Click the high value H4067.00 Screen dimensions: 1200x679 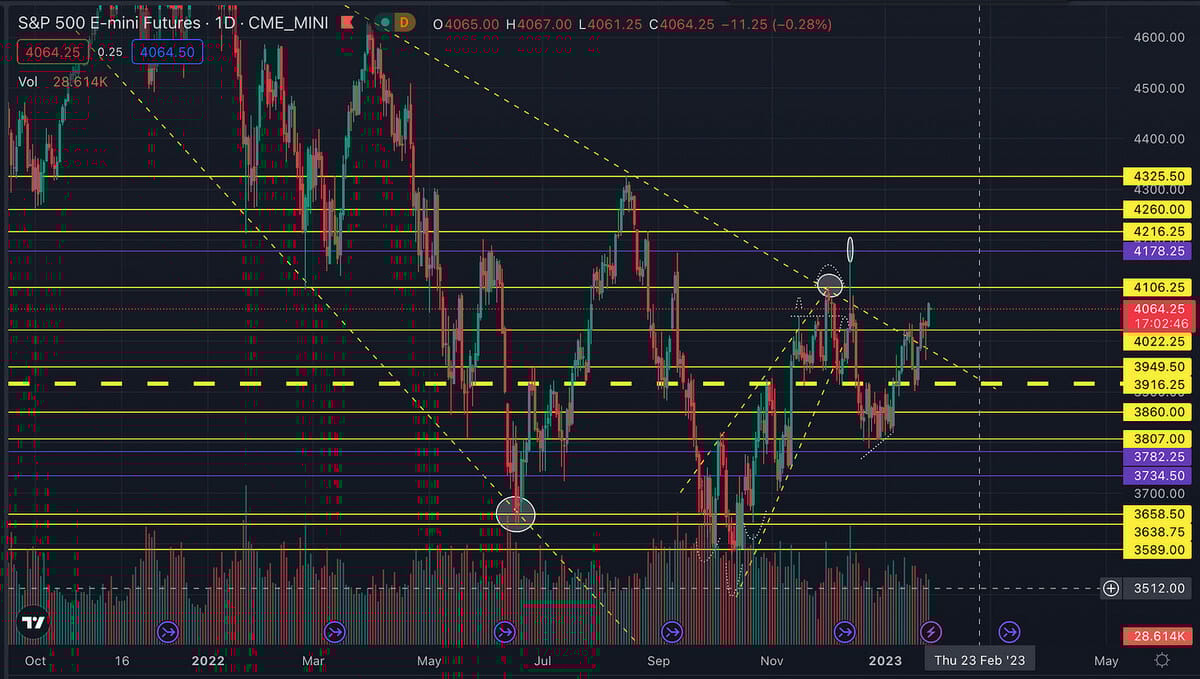click(540, 23)
